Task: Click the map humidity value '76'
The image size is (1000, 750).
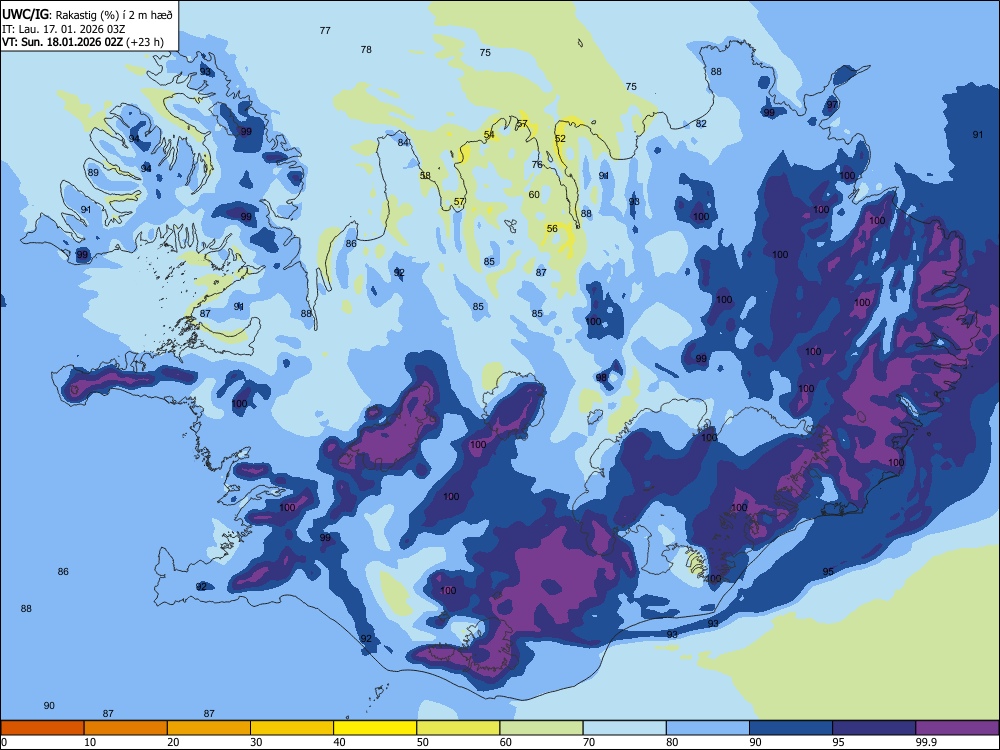Action: click(537, 165)
